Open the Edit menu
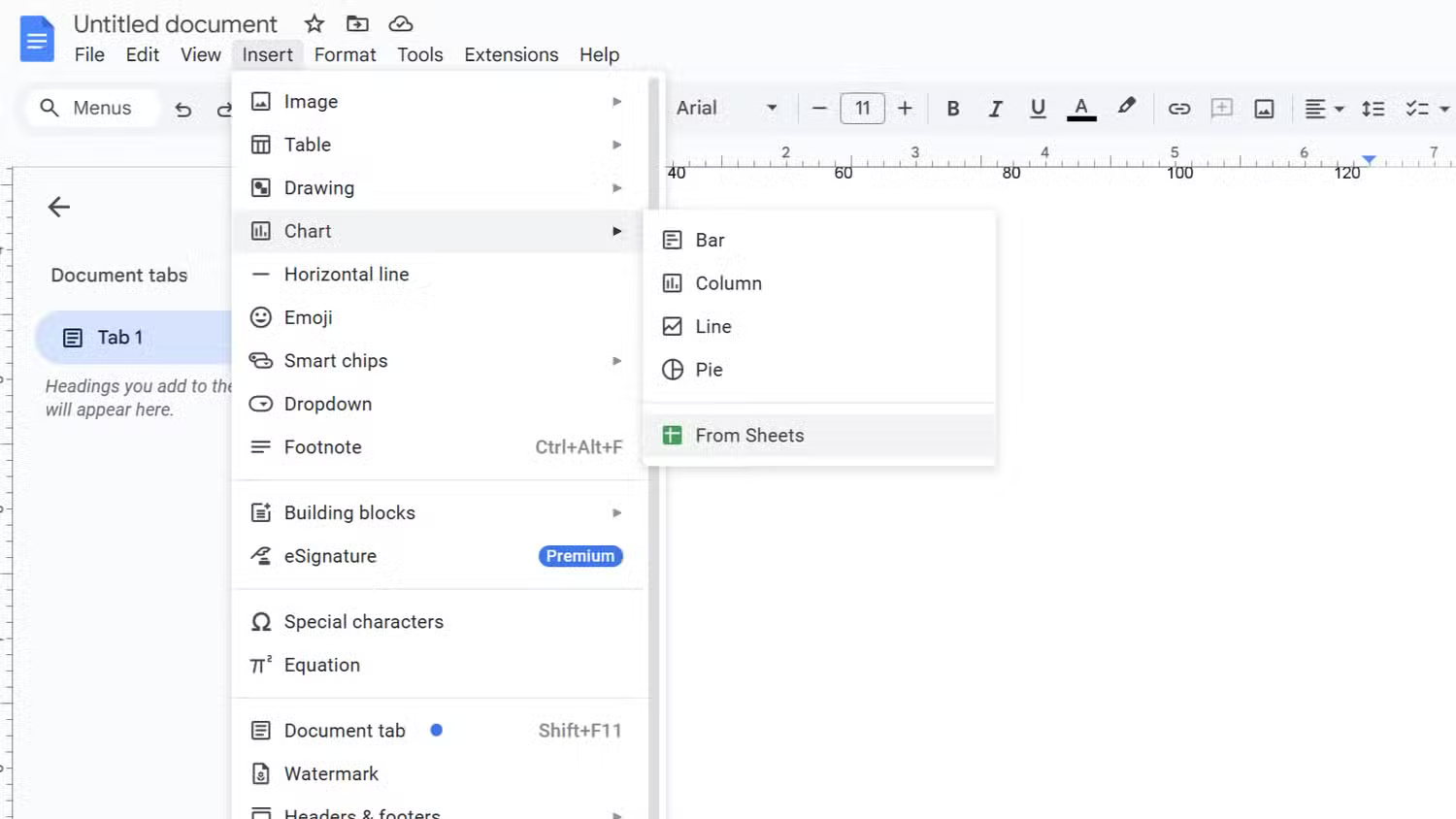1456x819 pixels. click(x=142, y=54)
